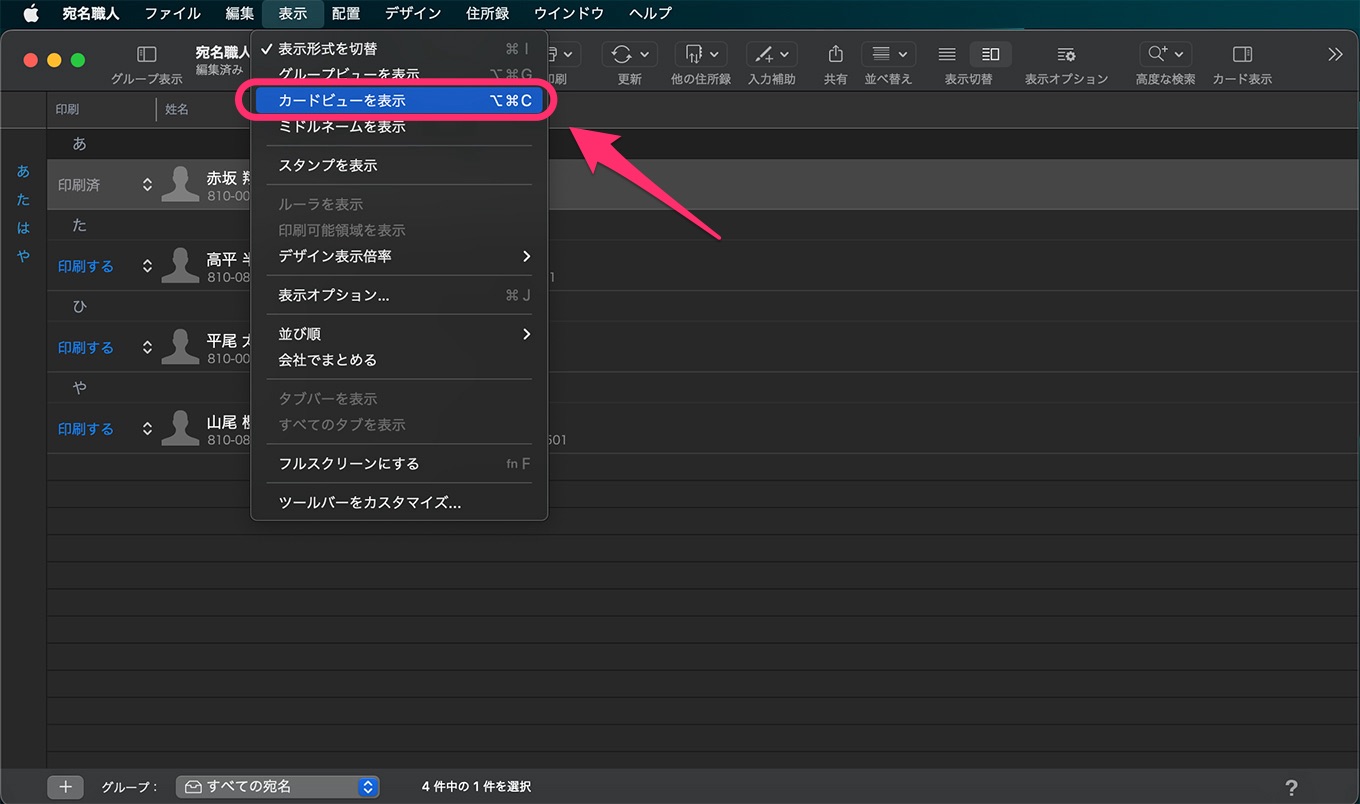The height and width of the screenshot is (804, 1360).
Task: Open the デザイン menu
Action: pyautogui.click(x=413, y=13)
